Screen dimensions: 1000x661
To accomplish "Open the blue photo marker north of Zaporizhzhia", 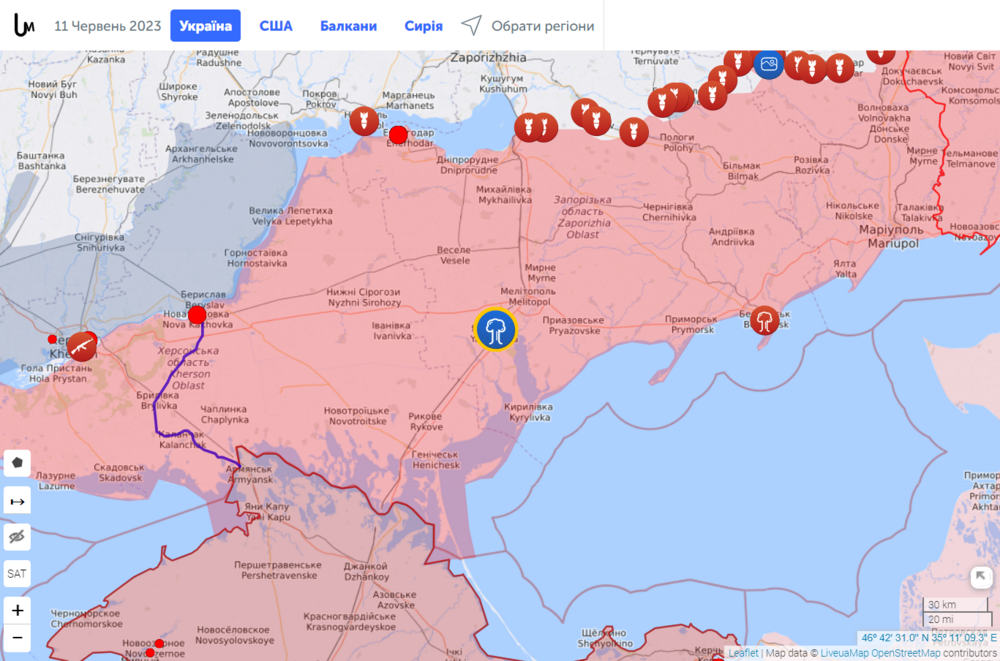I will tap(767, 63).
